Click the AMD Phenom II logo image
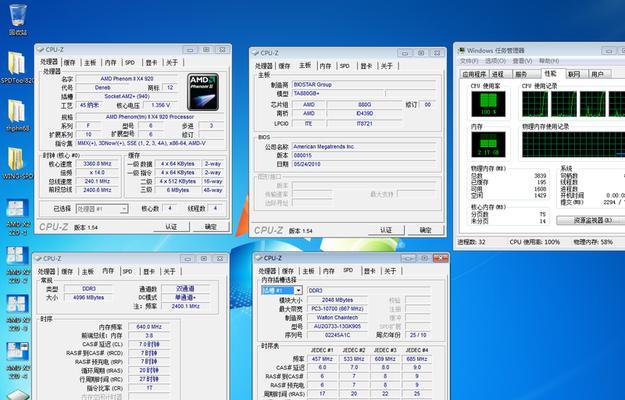The image size is (625, 400). click(x=203, y=92)
